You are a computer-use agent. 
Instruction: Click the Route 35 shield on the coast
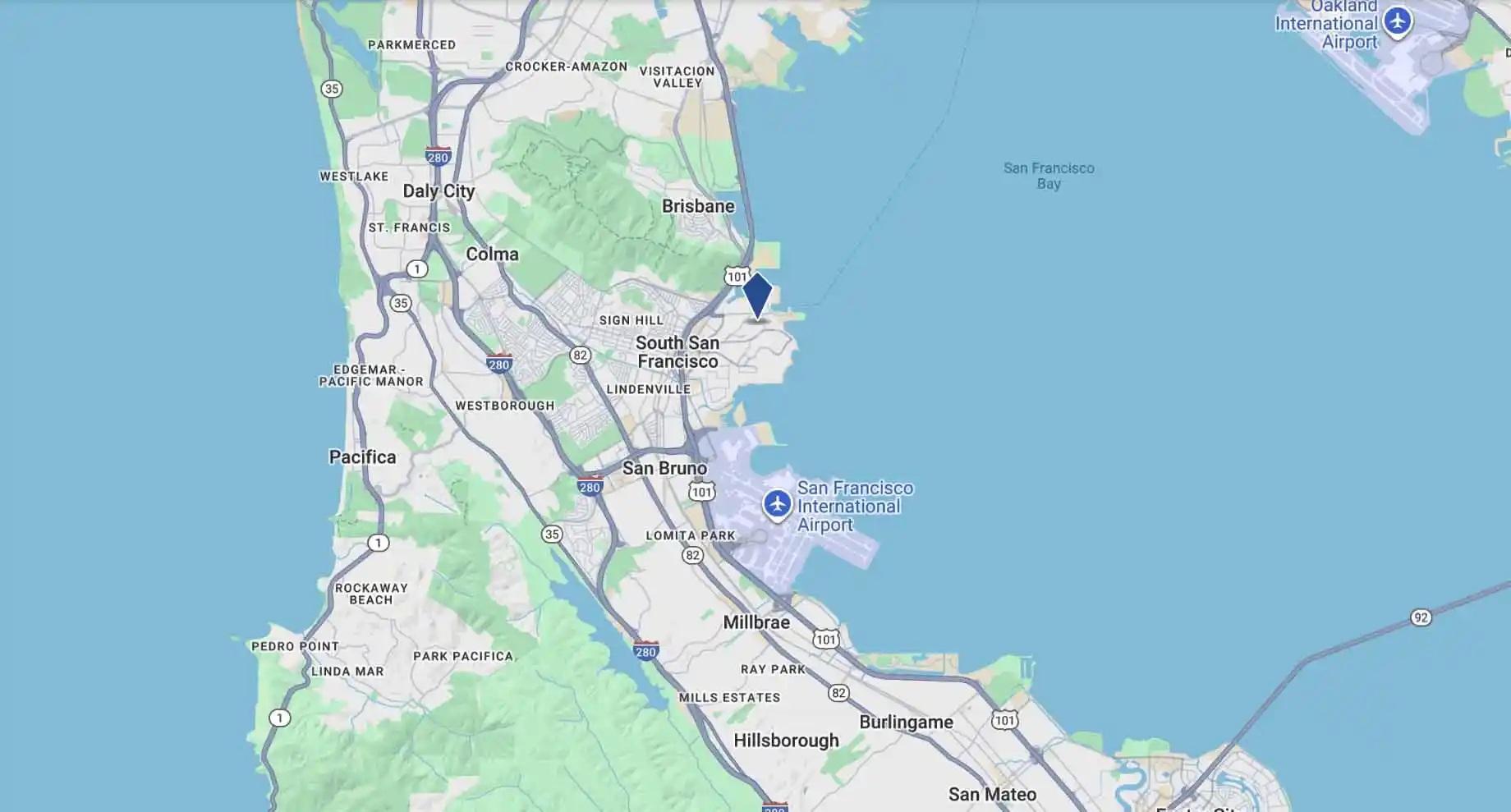tap(331, 89)
